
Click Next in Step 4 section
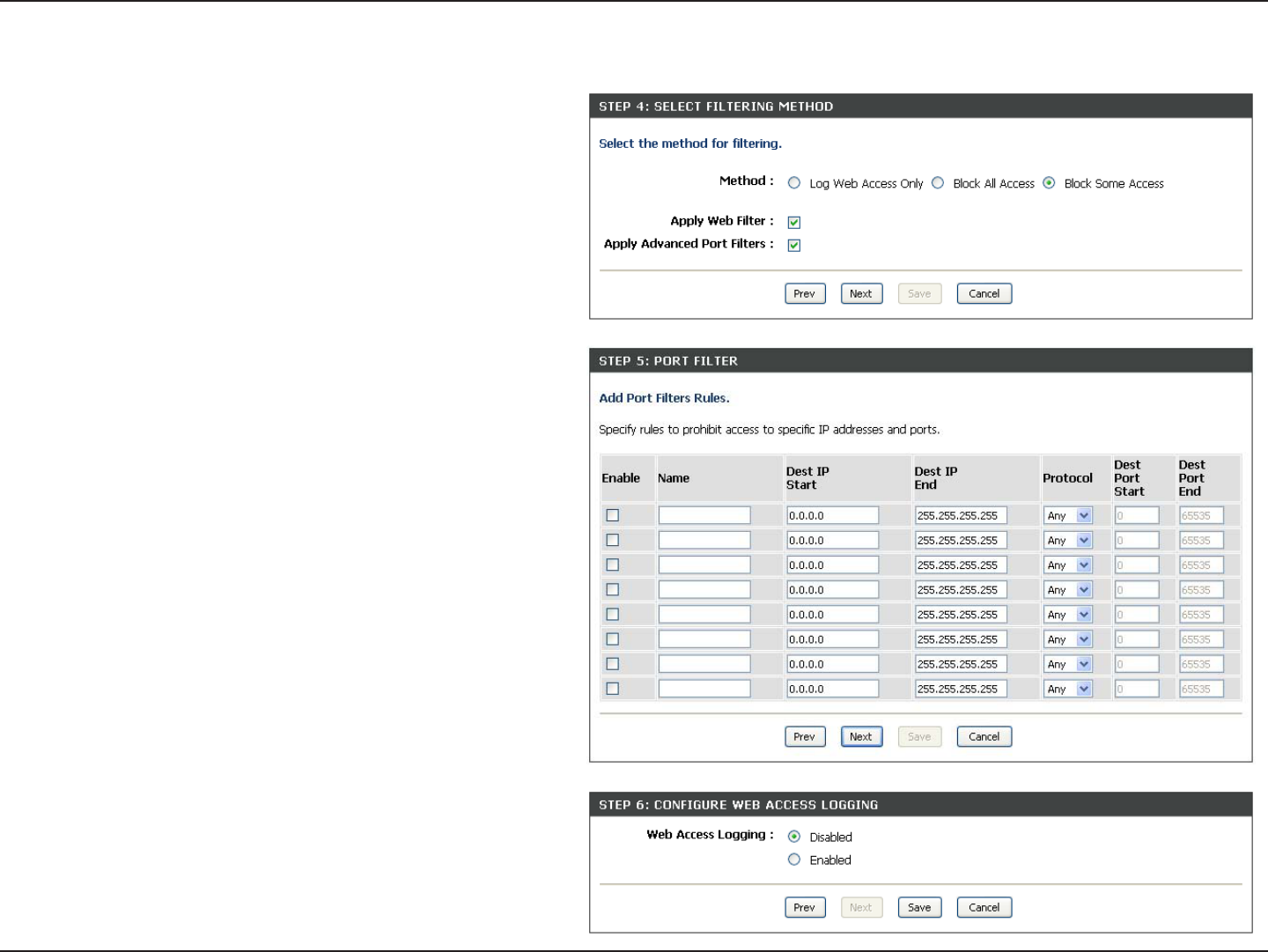861,293
